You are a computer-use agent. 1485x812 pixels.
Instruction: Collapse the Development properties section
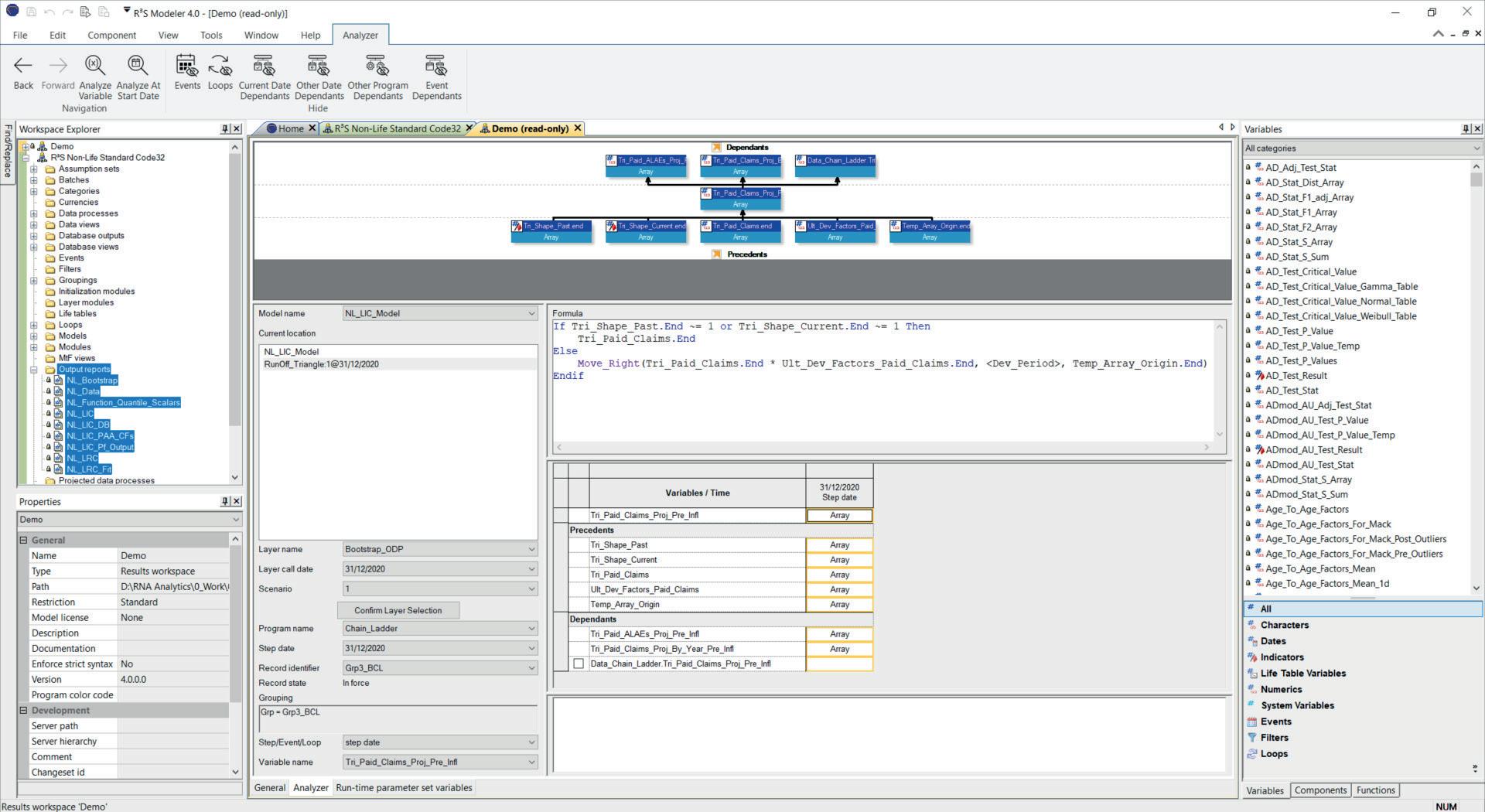tap(23, 710)
